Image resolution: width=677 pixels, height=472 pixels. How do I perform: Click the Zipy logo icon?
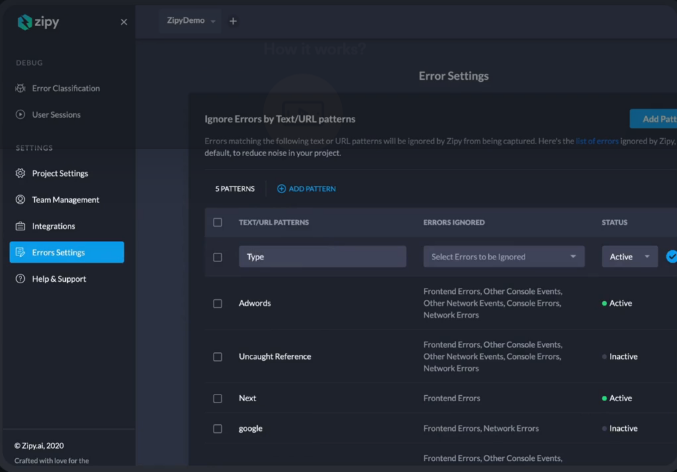coord(23,21)
